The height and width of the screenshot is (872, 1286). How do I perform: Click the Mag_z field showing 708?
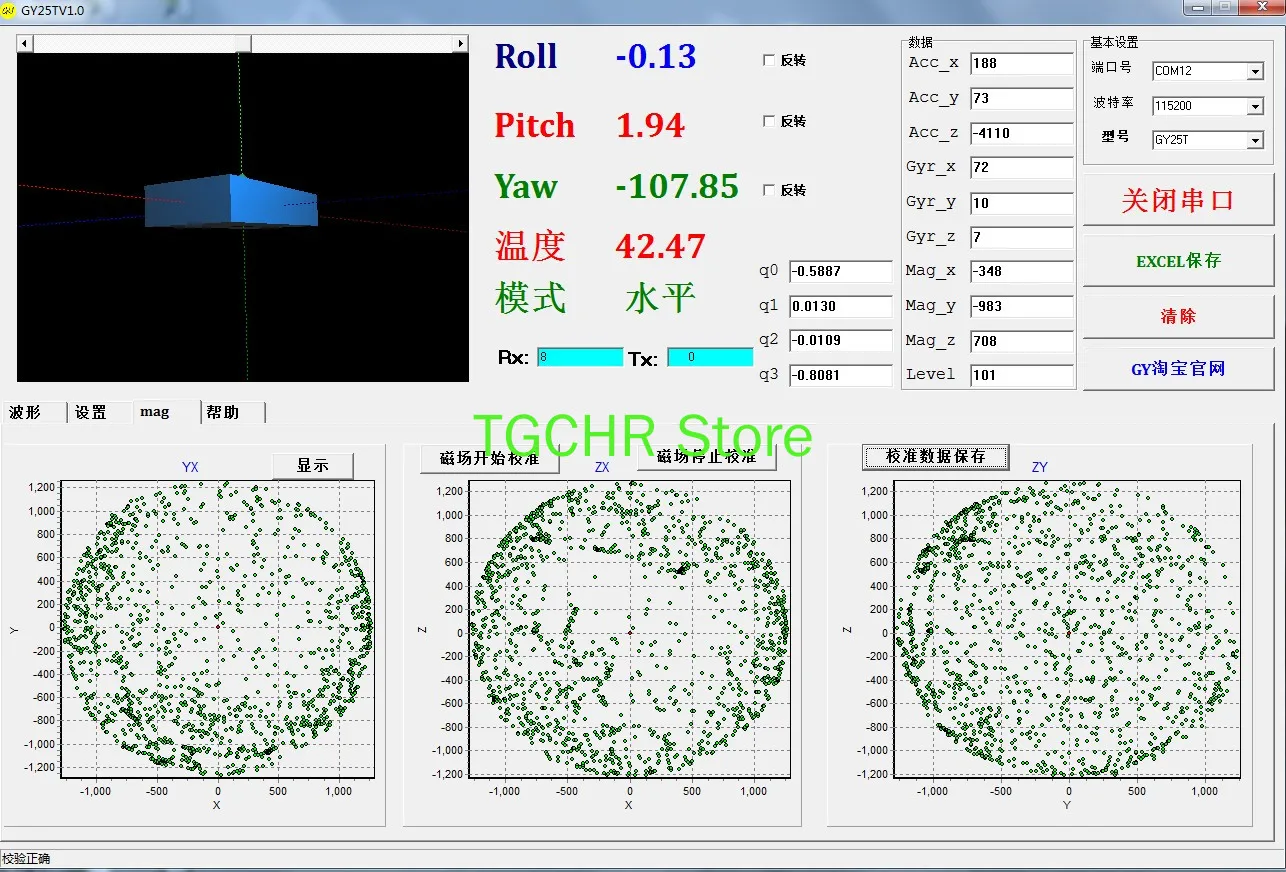click(1021, 341)
